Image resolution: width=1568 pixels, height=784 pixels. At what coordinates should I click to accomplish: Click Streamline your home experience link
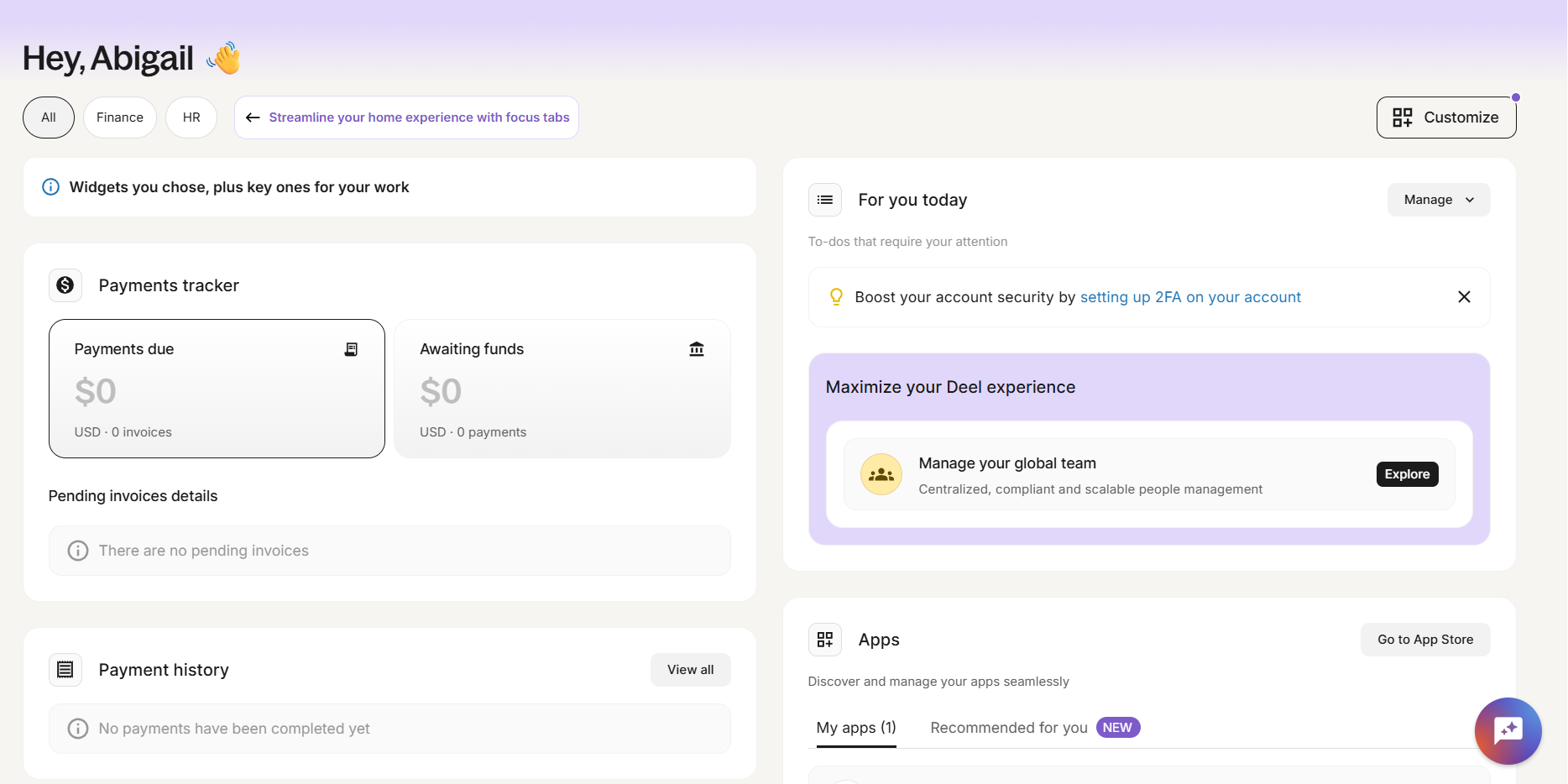[x=419, y=118]
